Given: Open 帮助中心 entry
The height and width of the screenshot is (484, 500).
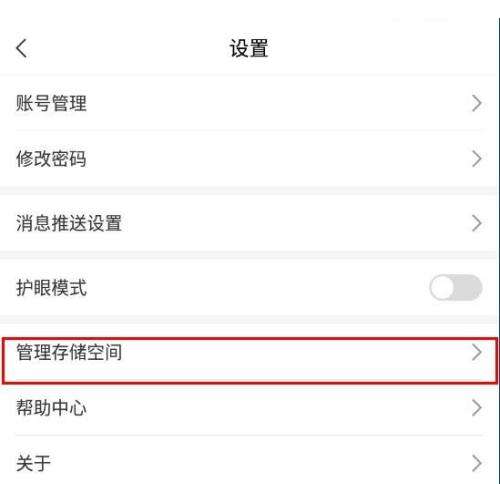Looking at the screenshot, I should (x=249, y=408).
